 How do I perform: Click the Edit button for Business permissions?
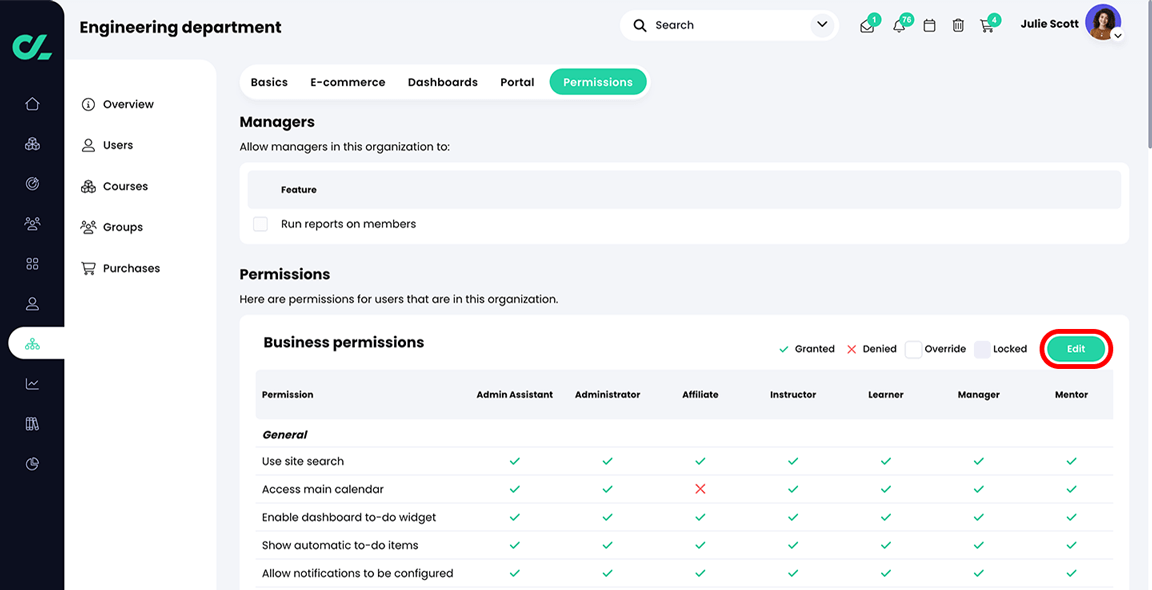[1075, 349]
